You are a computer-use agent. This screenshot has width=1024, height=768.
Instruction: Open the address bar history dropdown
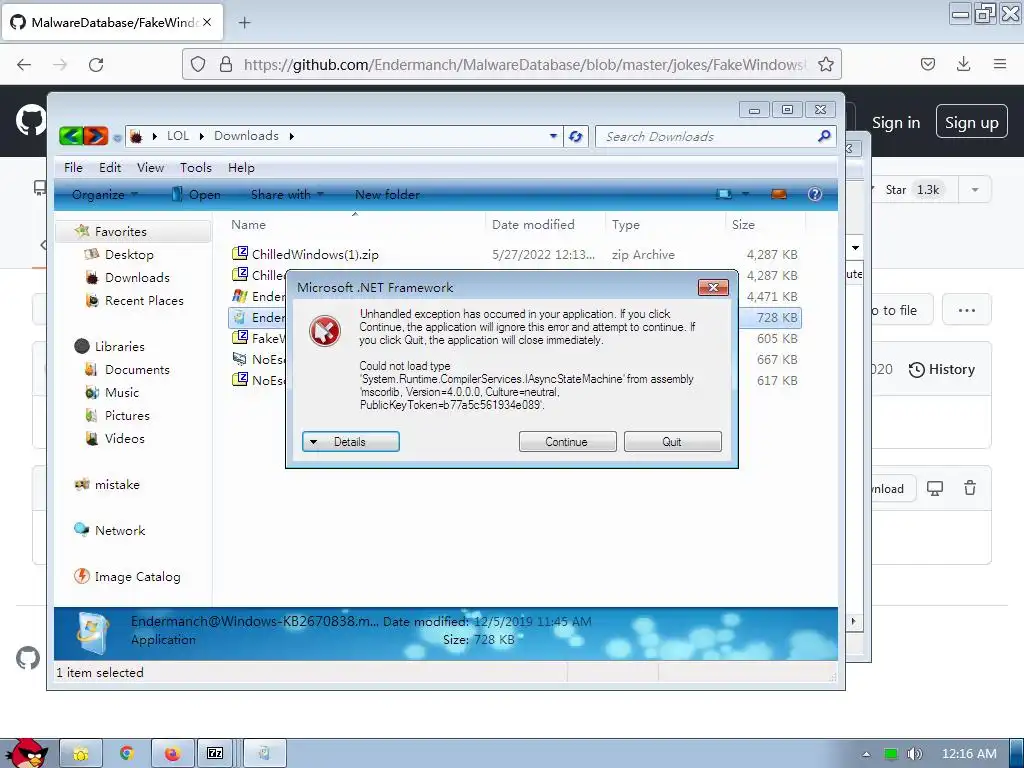coord(553,136)
